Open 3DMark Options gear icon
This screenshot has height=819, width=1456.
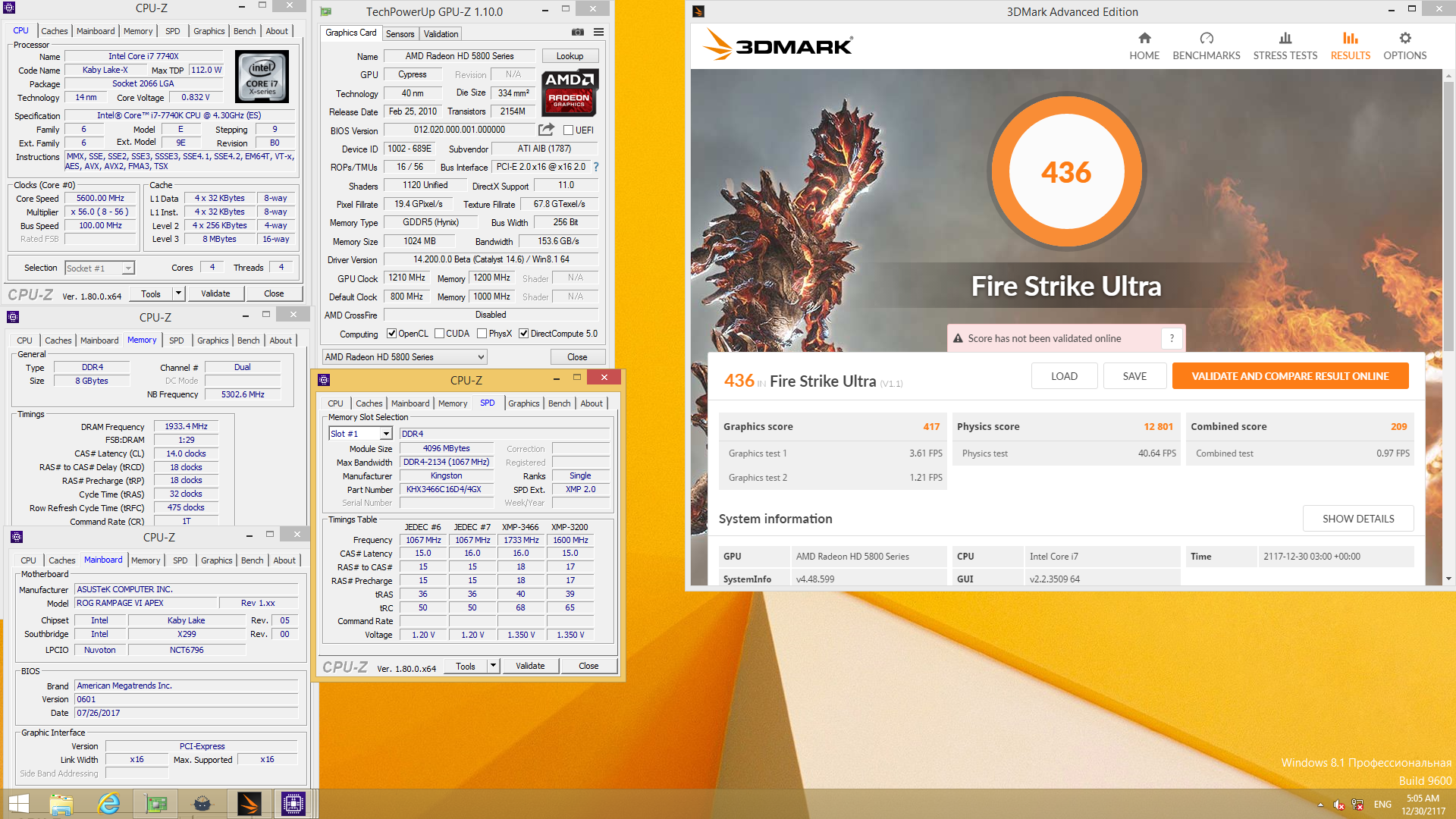[1405, 38]
